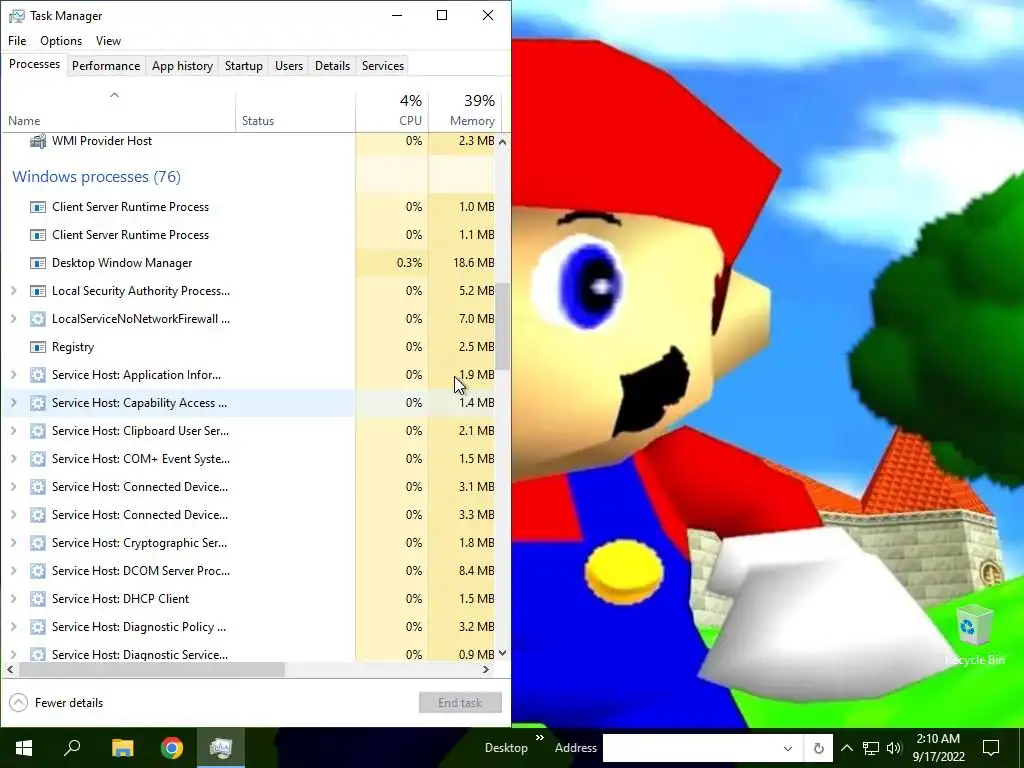Click the vertical scrollbar thumb in process list
Viewport: 1024px width, 768px height.
tap(502, 327)
